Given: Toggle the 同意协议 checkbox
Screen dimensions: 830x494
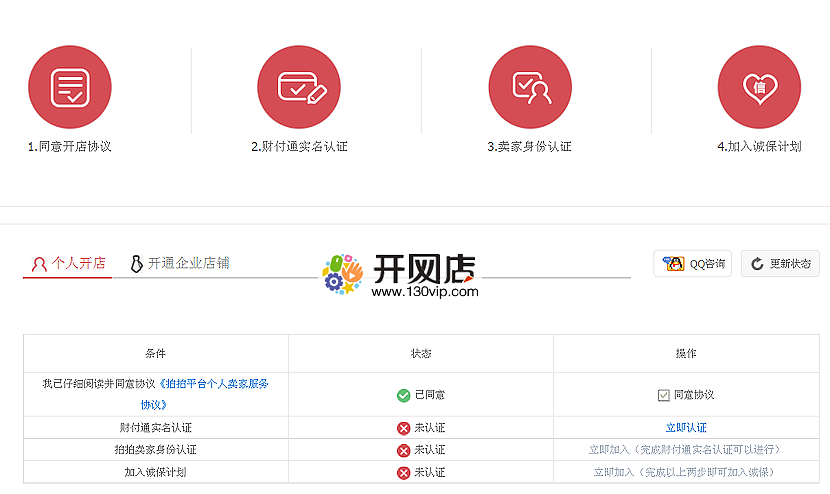Looking at the screenshot, I should pos(663,395).
